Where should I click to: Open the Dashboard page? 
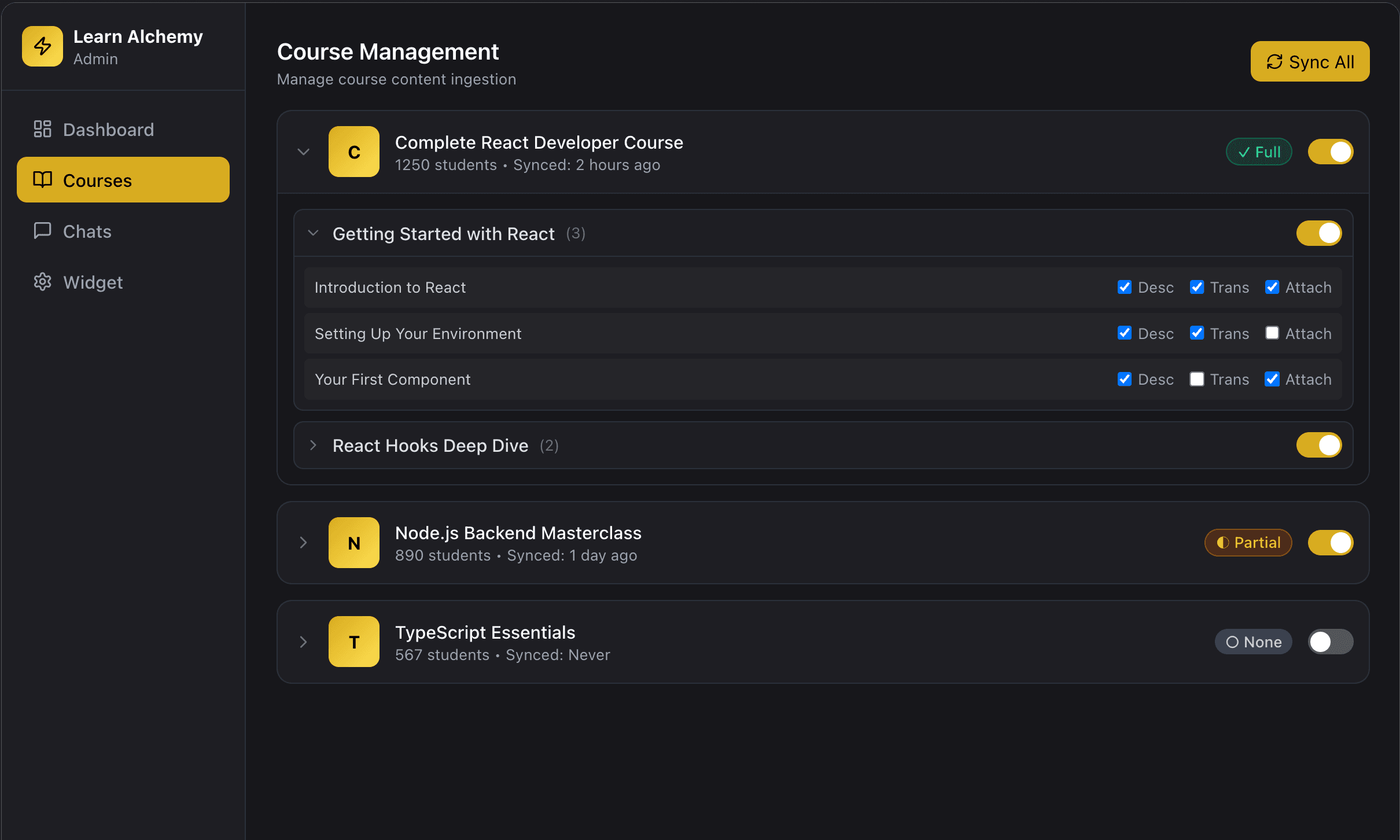click(108, 129)
